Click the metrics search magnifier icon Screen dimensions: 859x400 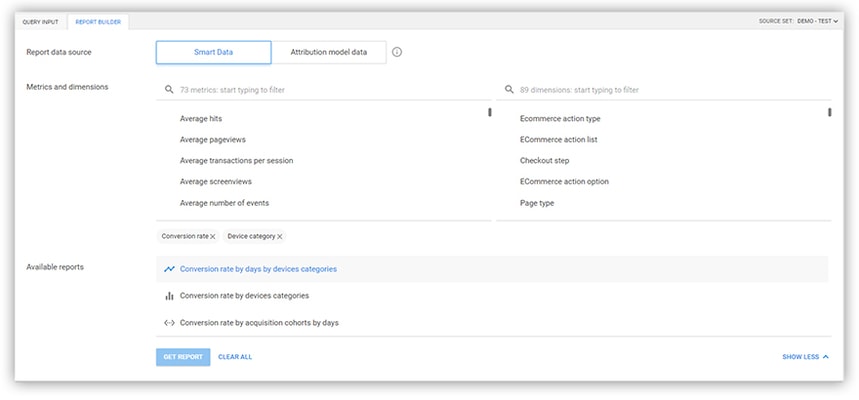click(169, 90)
